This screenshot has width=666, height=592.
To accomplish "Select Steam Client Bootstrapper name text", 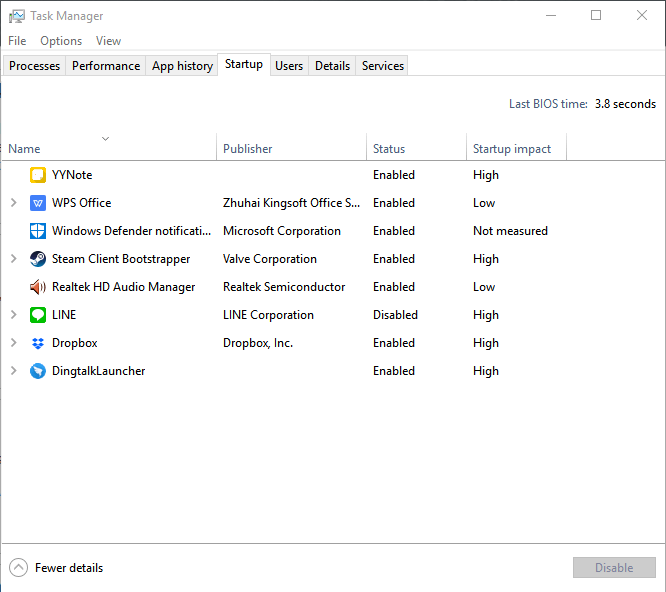I will (x=121, y=259).
